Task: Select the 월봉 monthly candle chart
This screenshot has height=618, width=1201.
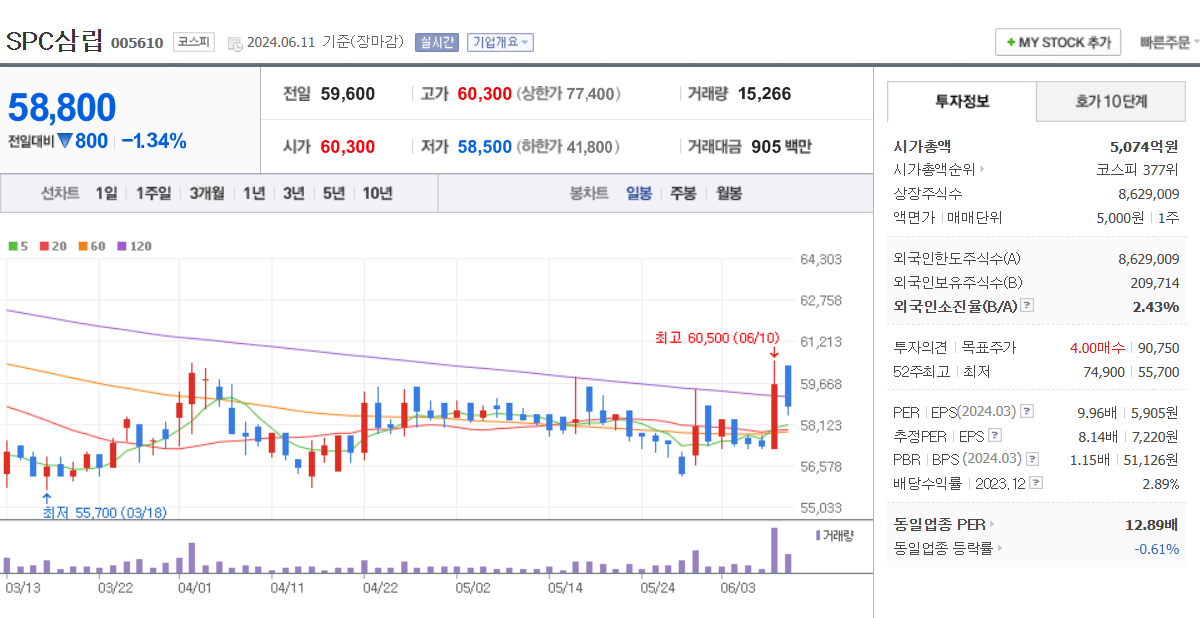Action: (x=729, y=193)
